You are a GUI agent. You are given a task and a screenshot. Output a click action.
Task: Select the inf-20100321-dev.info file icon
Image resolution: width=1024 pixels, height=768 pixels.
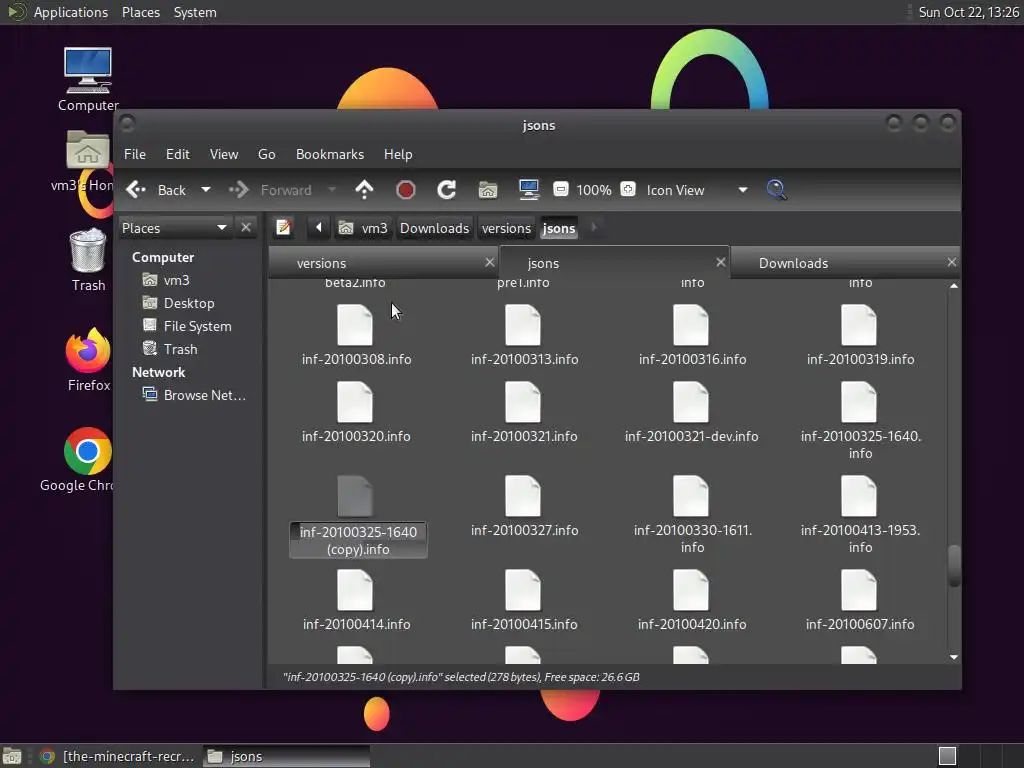[x=691, y=402]
